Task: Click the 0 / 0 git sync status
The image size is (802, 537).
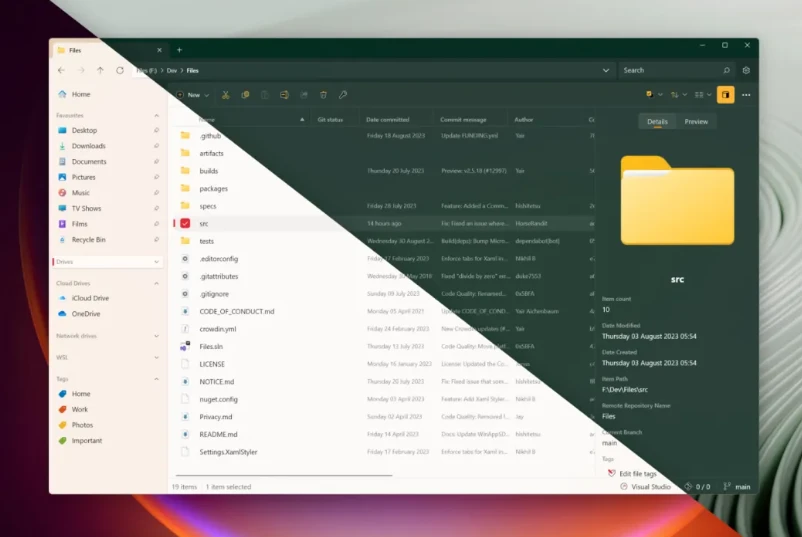Action: [697, 486]
